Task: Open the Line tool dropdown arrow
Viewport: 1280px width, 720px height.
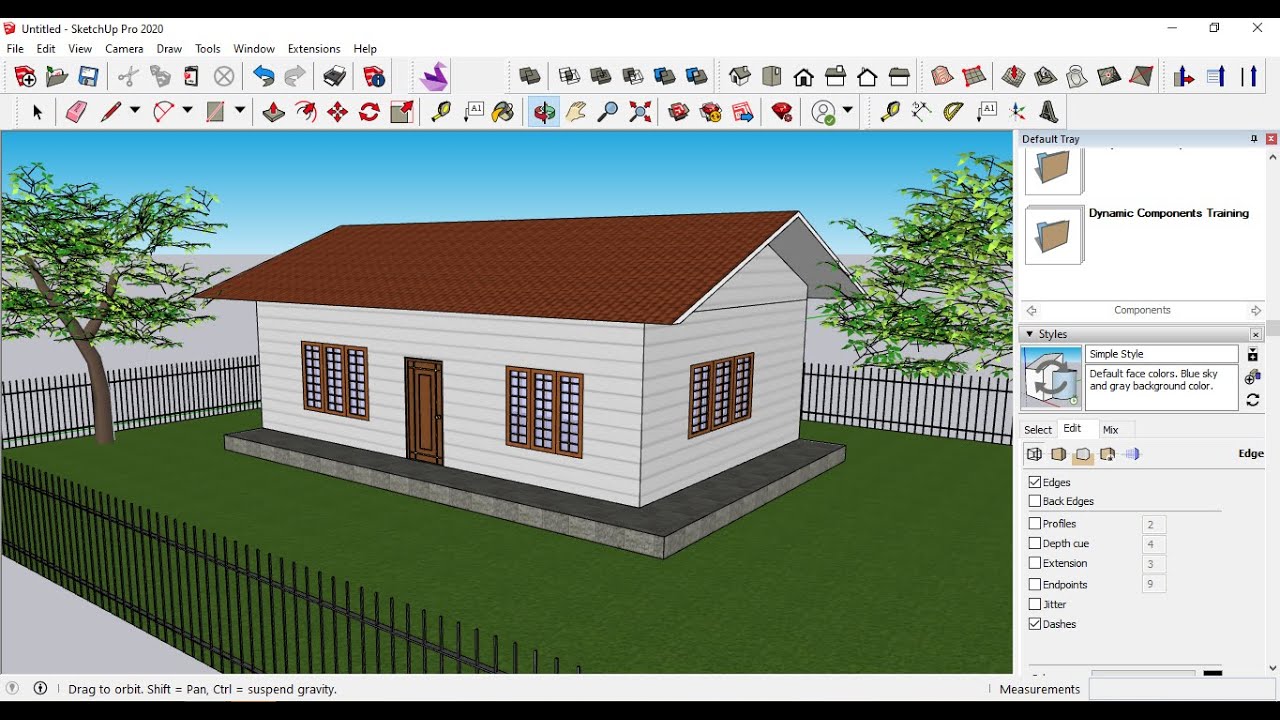Action: [x=135, y=112]
